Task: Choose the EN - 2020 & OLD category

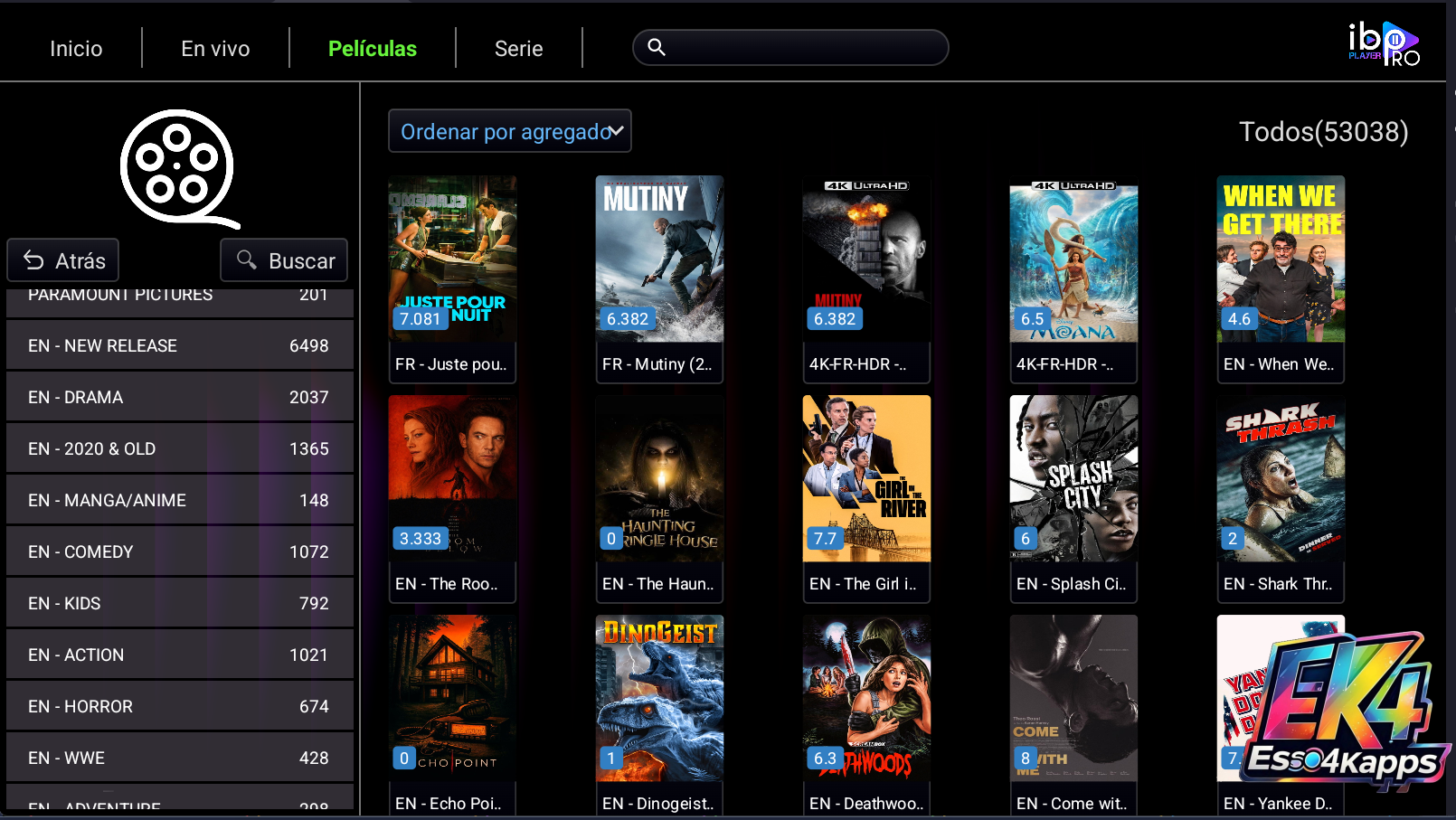Action: point(180,448)
